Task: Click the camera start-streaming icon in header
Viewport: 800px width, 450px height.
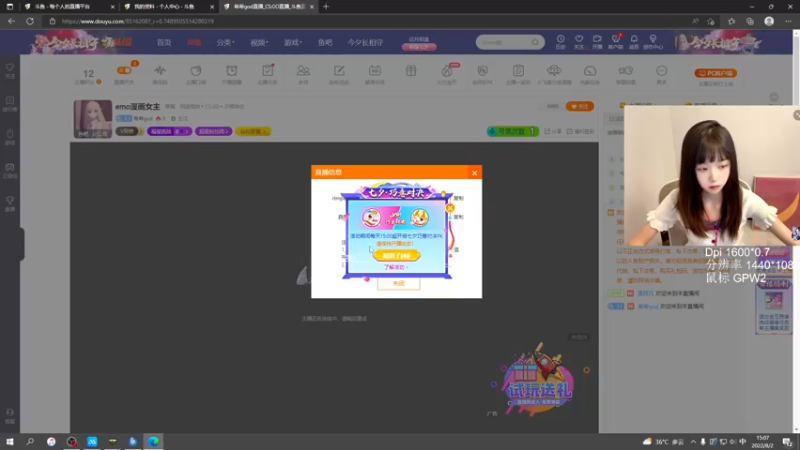Action: point(597,39)
